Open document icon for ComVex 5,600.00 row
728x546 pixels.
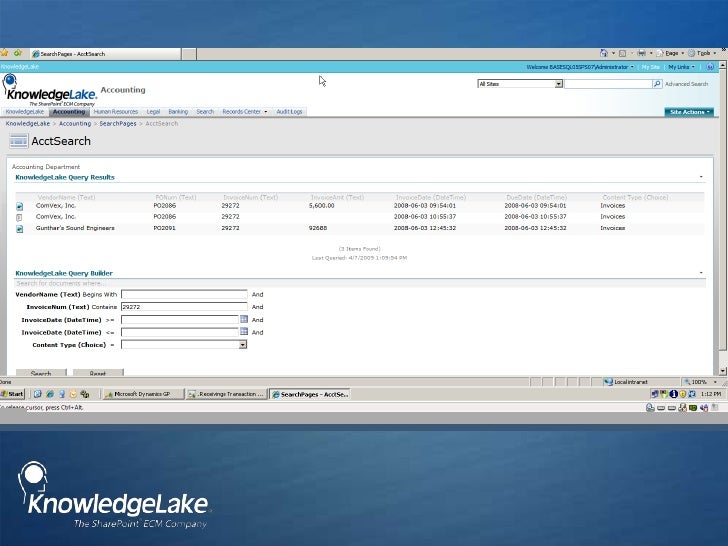click(20, 206)
